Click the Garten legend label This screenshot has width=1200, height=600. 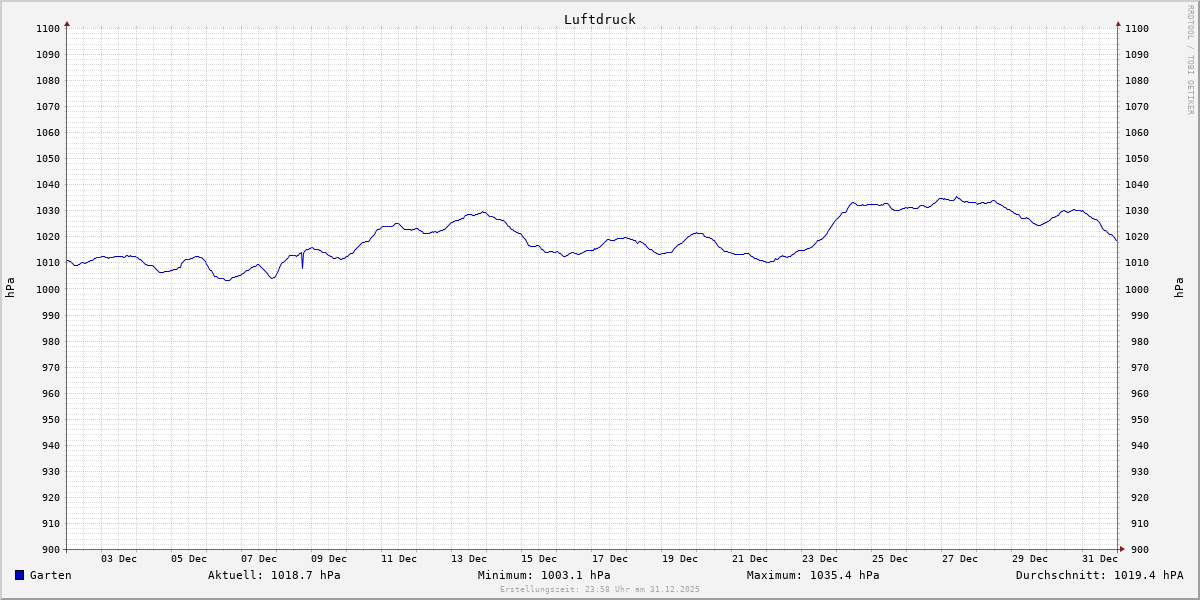tap(50, 575)
